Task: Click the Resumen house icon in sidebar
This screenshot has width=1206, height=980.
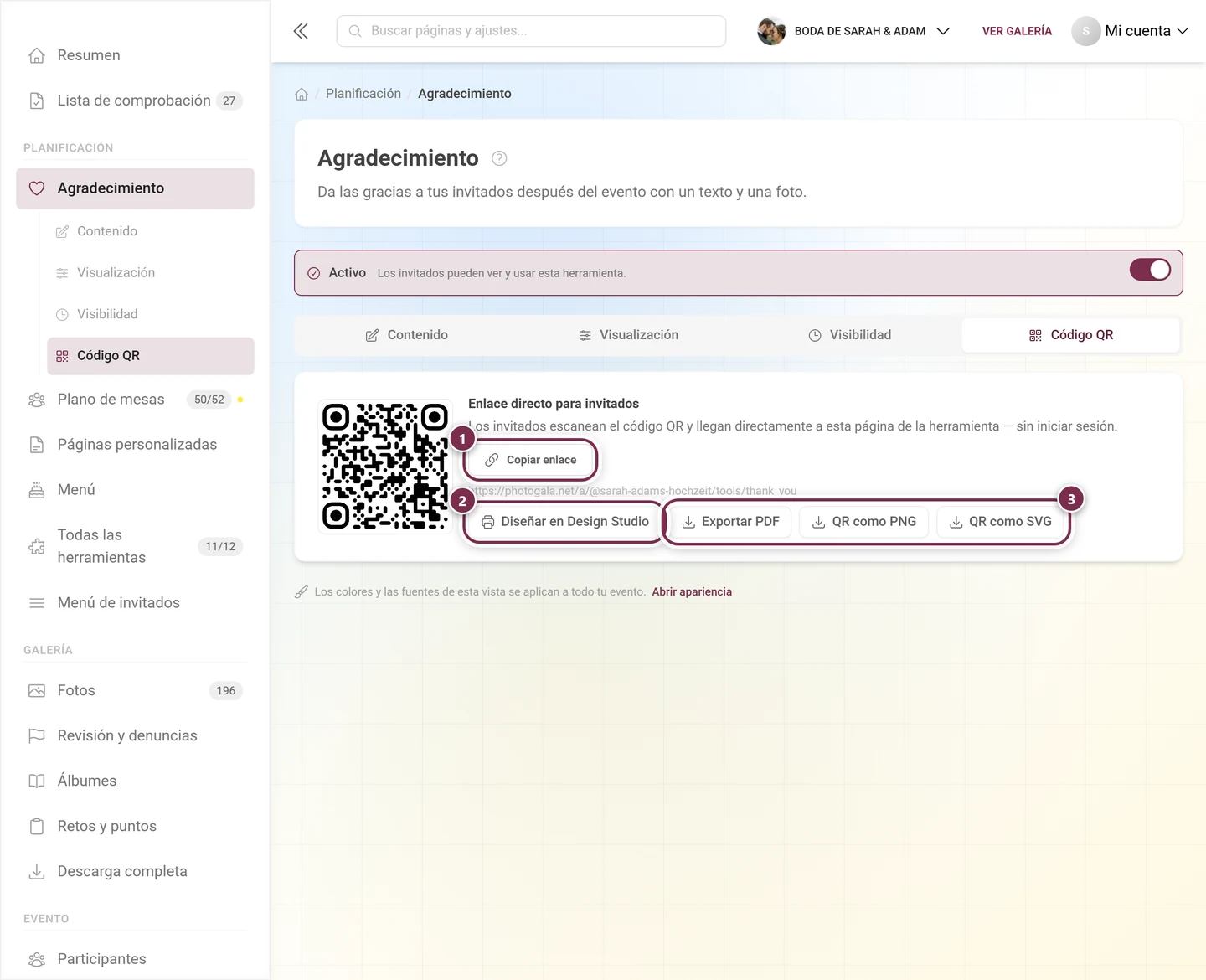Action: click(37, 55)
